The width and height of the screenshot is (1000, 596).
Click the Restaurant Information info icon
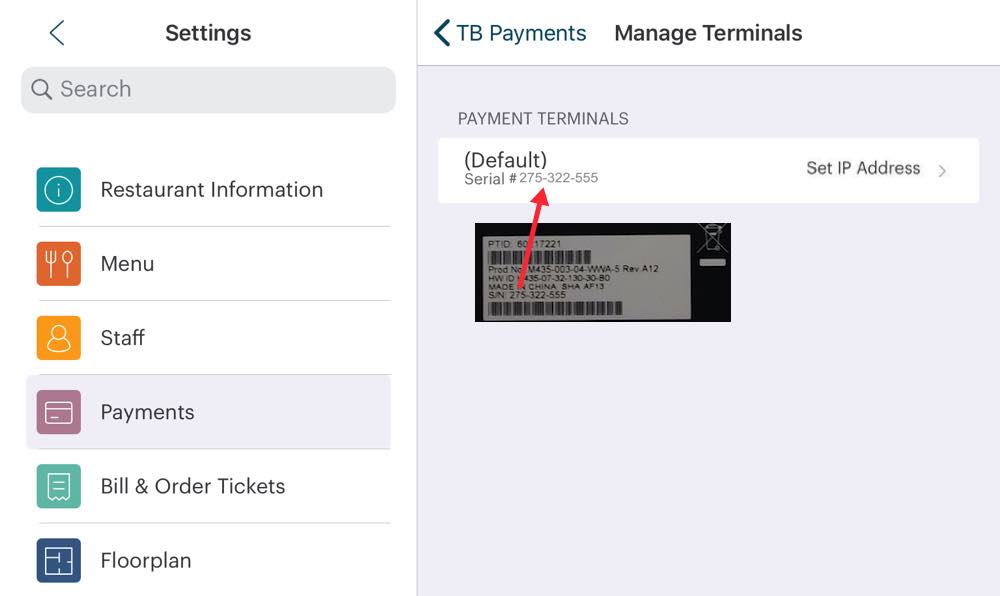(x=59, y=190)
